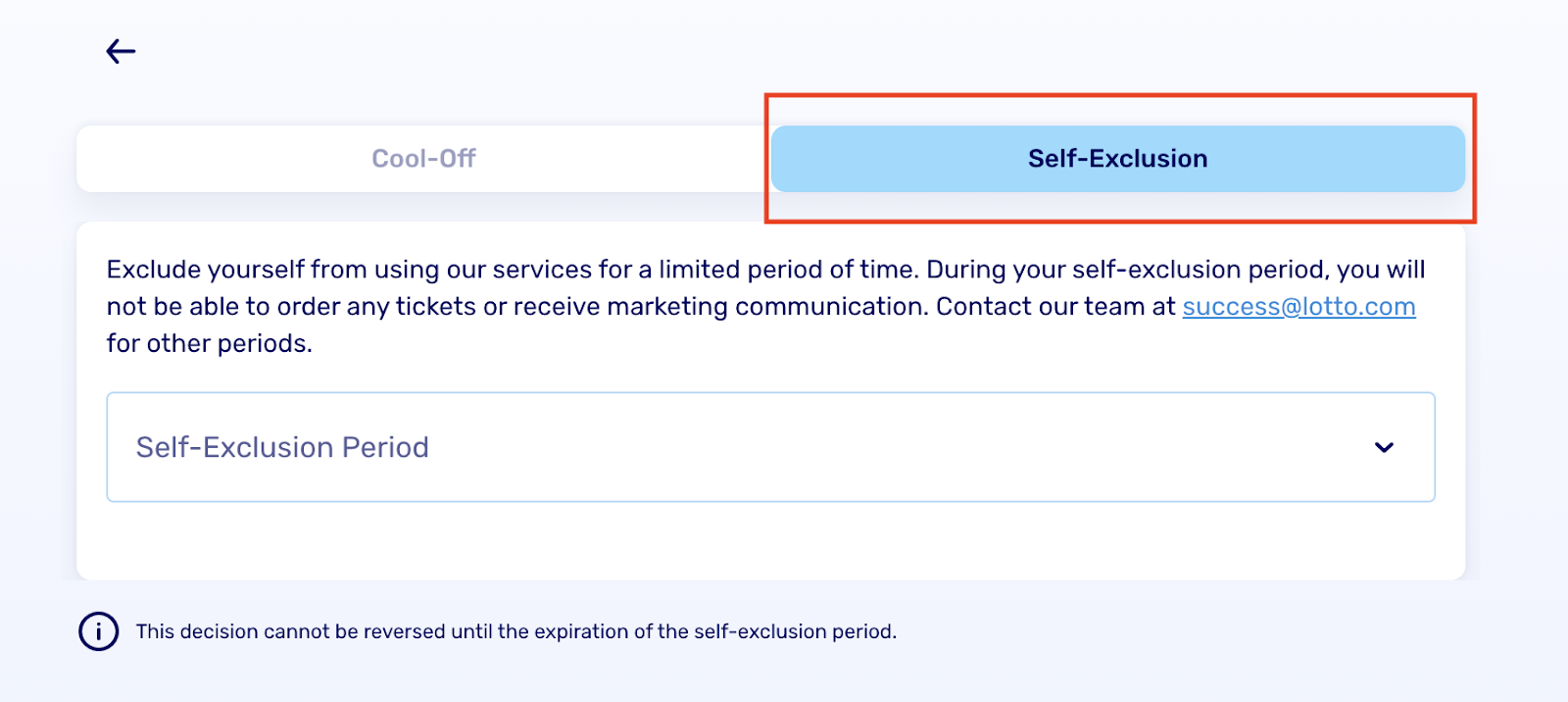
Task: Click the 'cannot be reversed' notice text
Action: [516, 631]
